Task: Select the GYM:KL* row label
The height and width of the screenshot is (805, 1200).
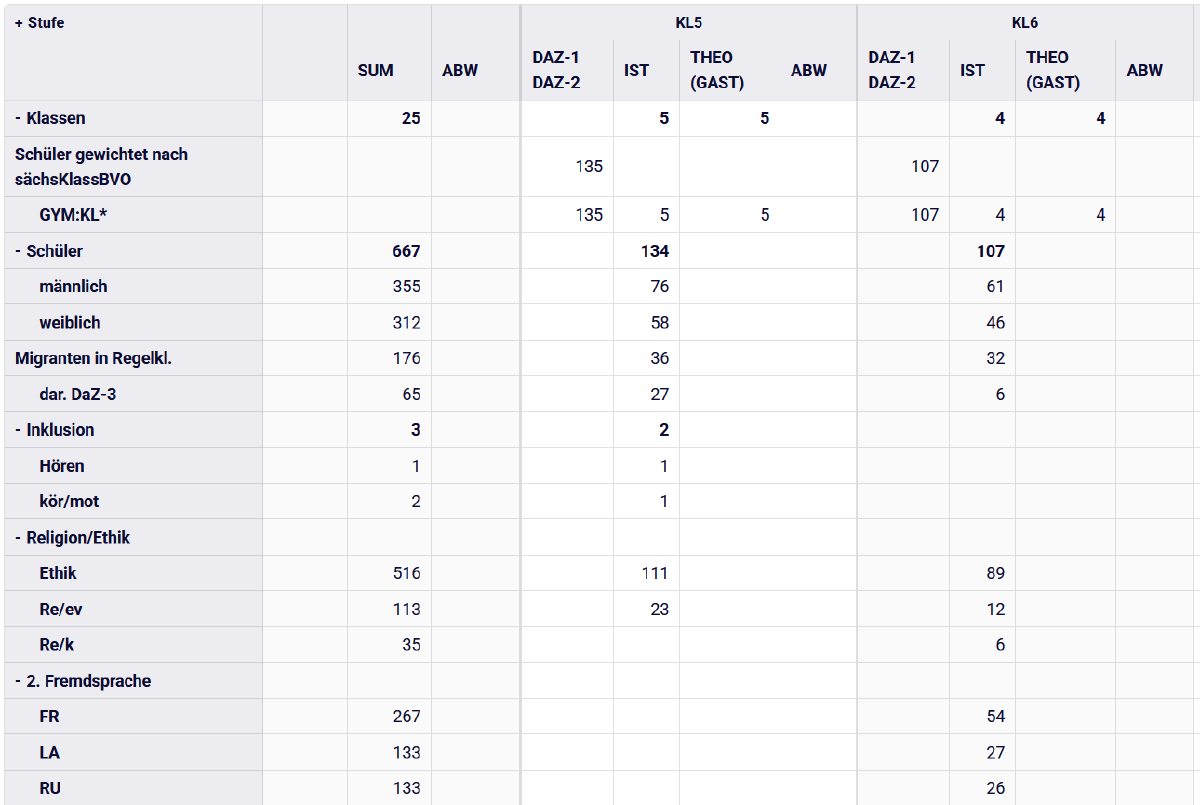Action: tap(73, 215)
